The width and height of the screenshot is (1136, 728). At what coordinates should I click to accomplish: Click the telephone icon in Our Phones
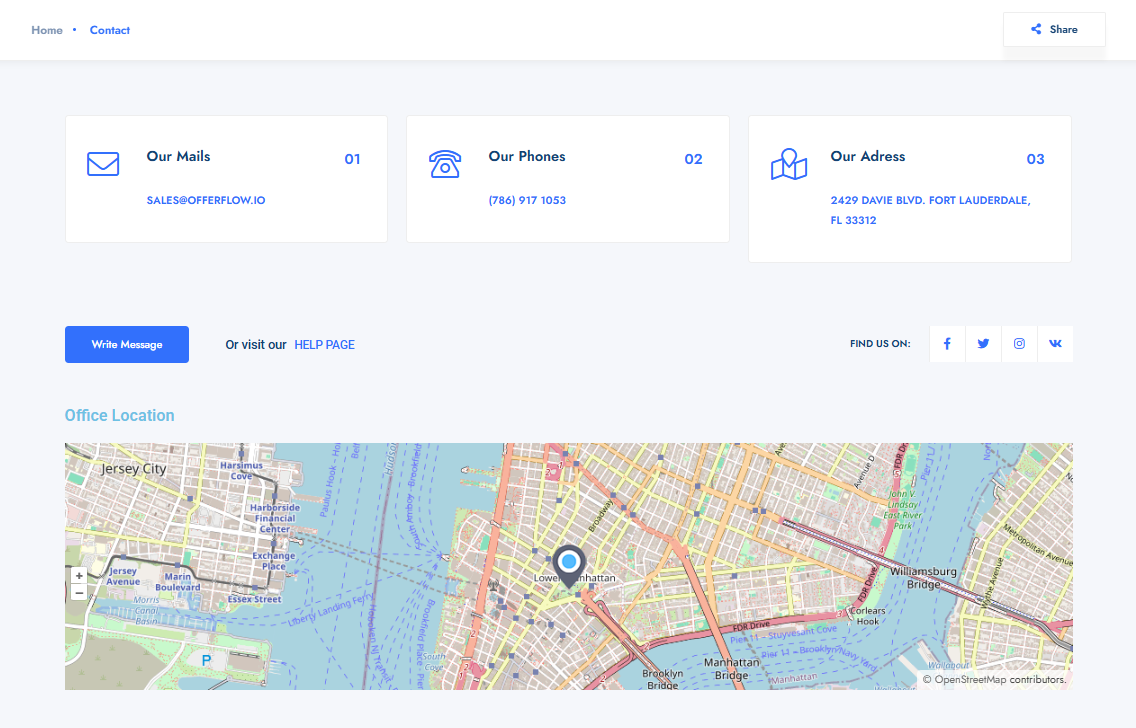[x=444, y=164]
